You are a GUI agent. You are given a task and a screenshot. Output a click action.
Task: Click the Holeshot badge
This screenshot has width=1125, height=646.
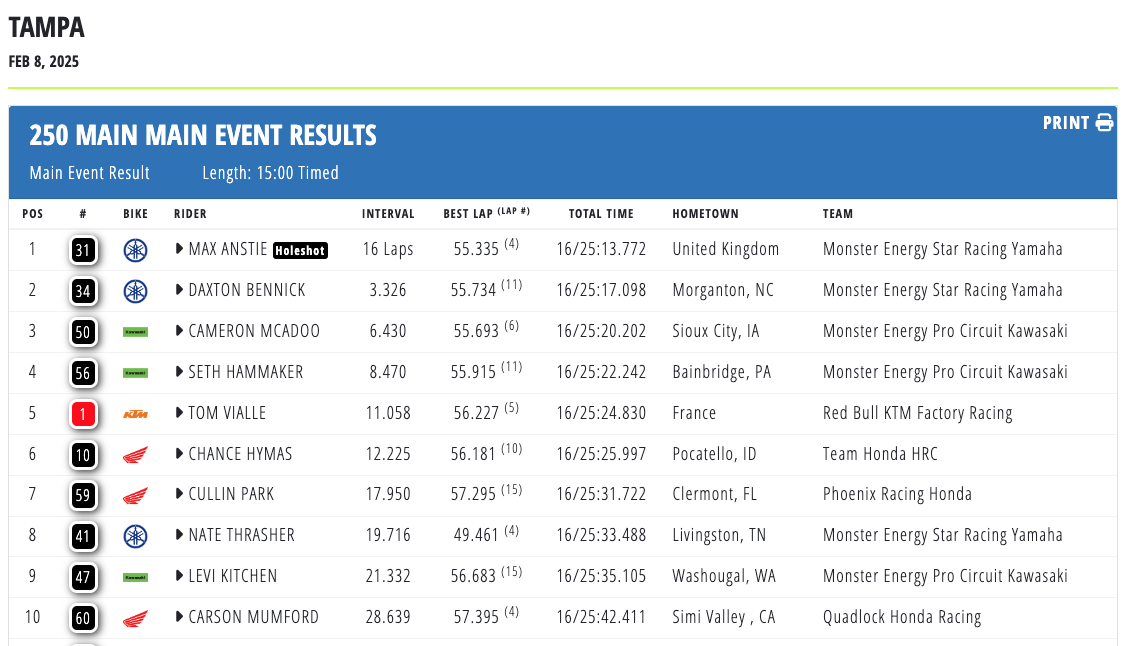pos(300,251)
